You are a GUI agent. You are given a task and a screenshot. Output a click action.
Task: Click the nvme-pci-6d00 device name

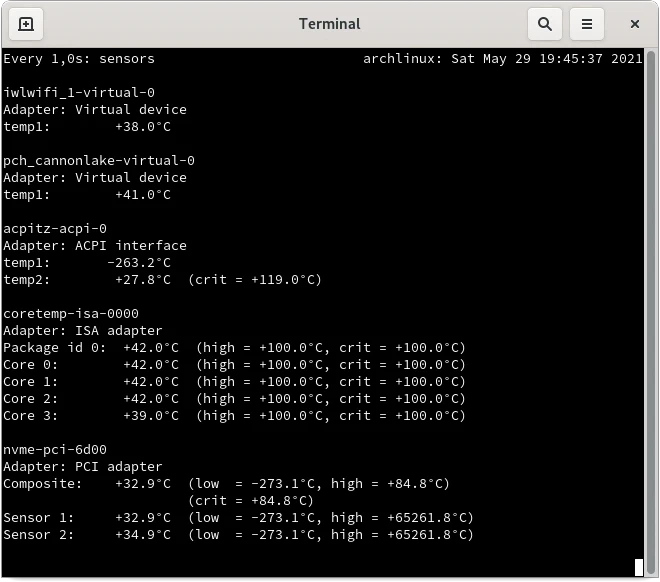(55, 450)
